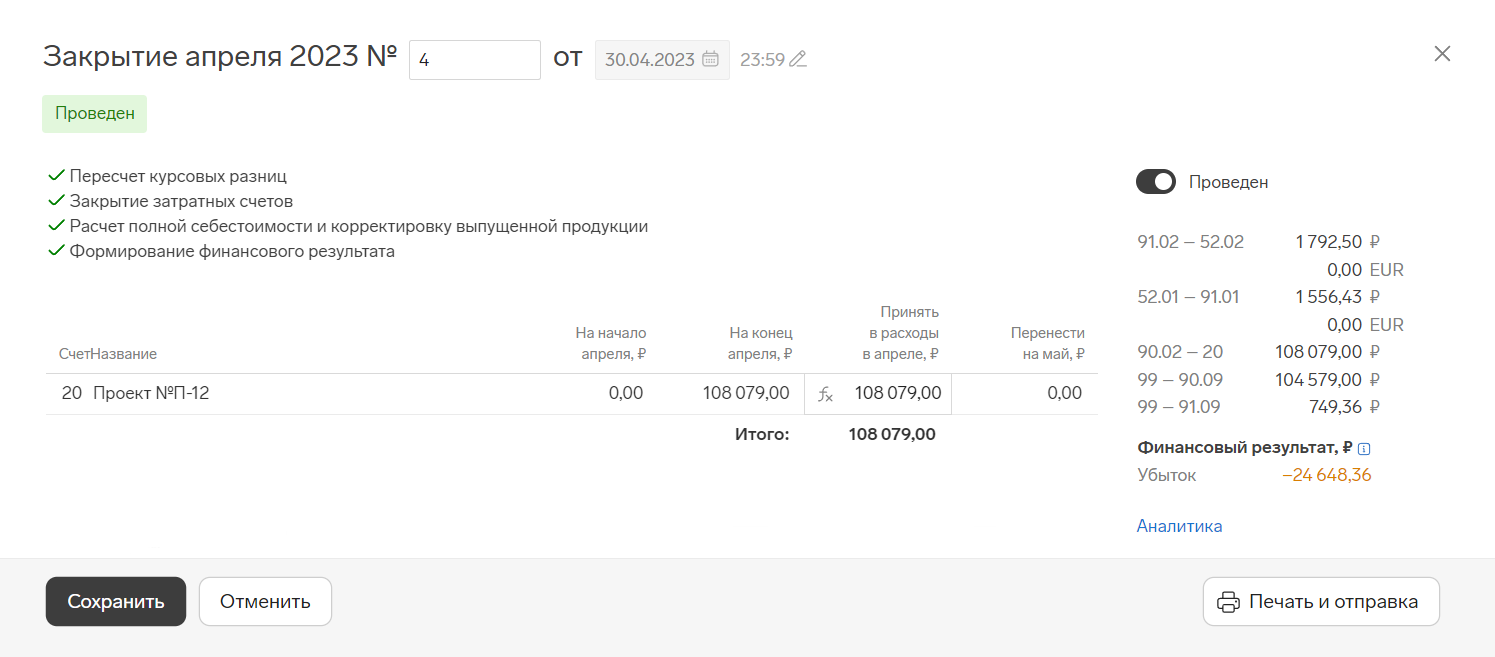Click the 90.02 – 20 posting entry
This screenshot has width=1495, height=657.
[x=1180, y=352]
